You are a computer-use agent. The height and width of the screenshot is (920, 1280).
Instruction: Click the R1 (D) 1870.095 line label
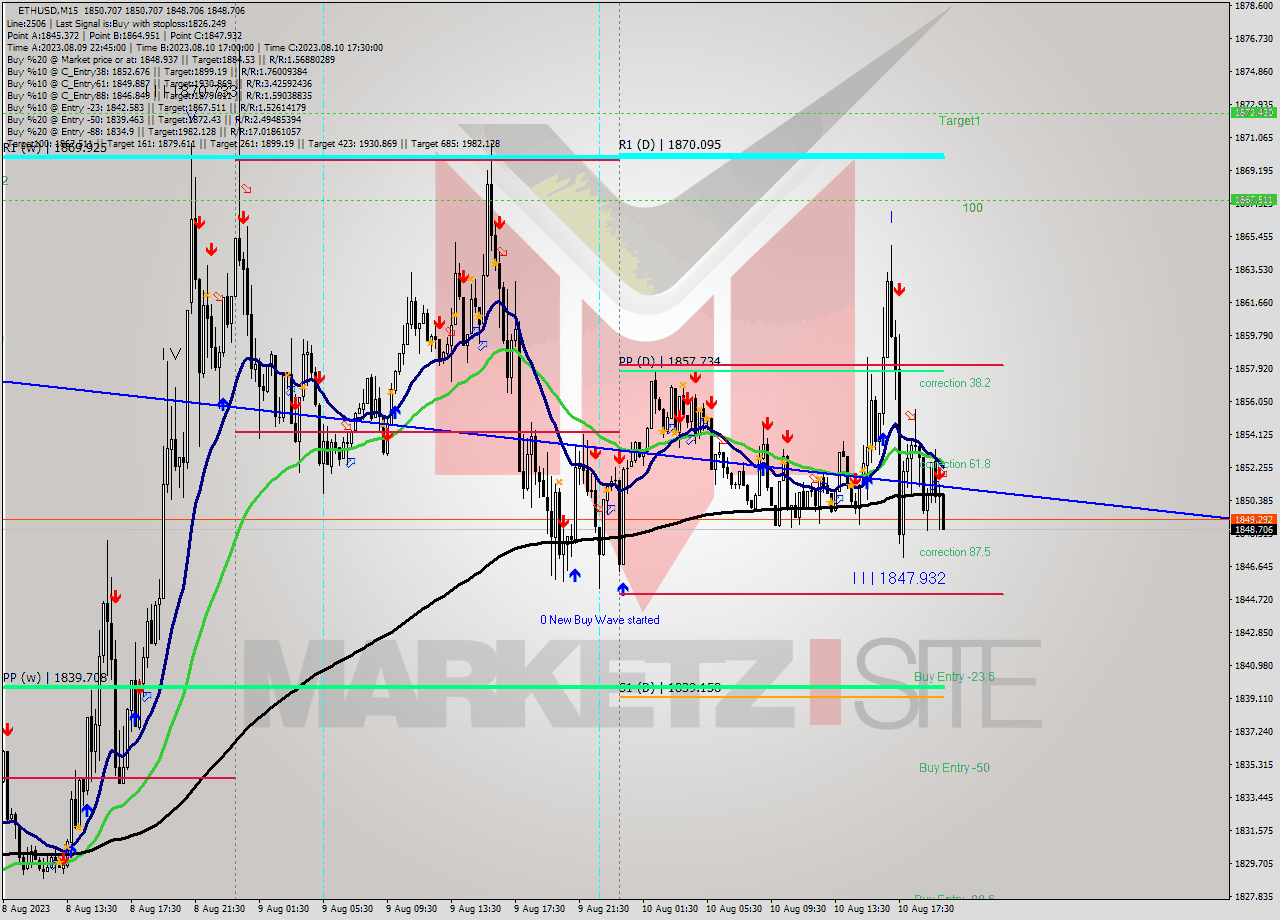668,145
